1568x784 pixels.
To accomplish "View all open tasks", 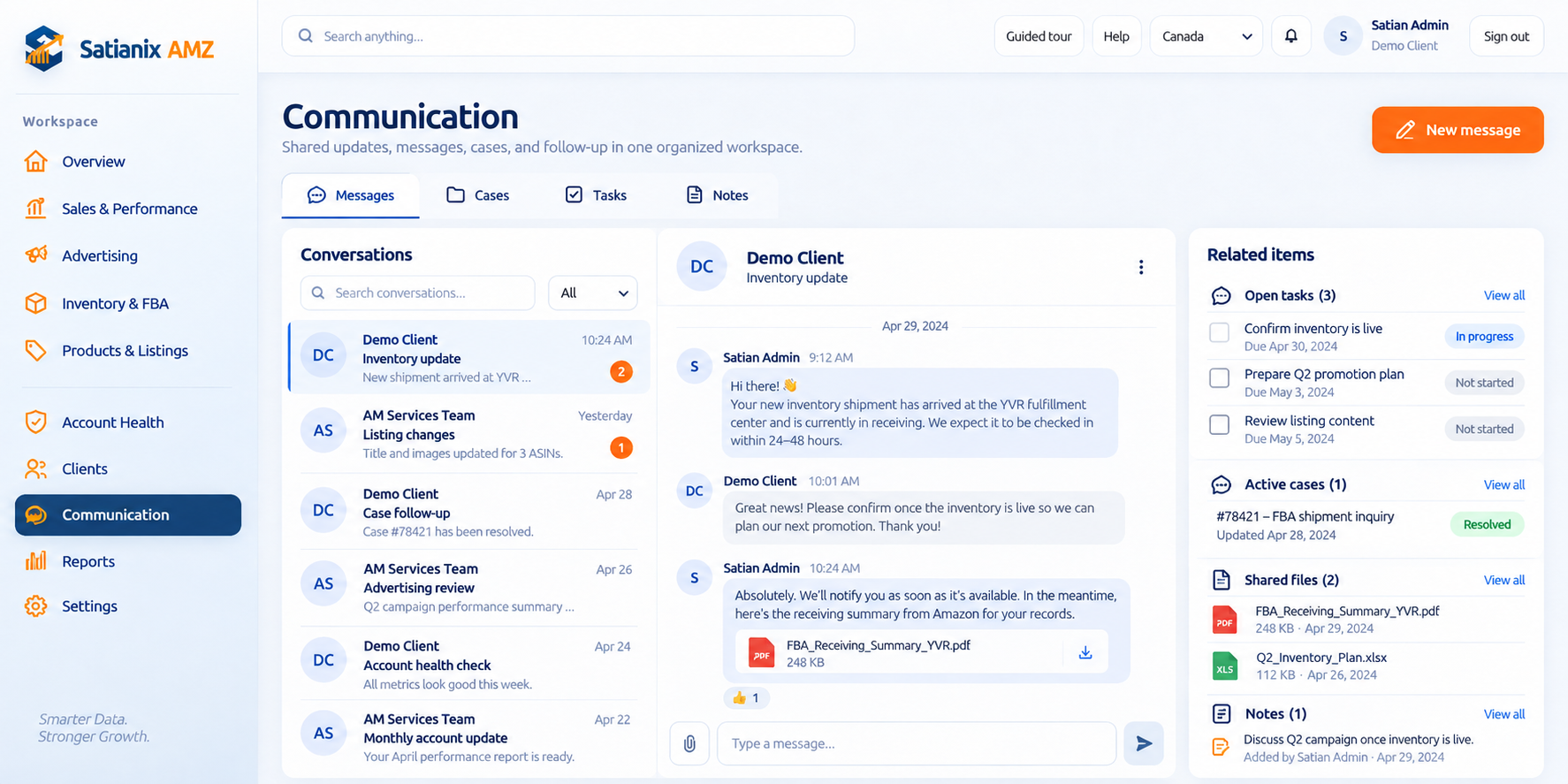I will pos(1503,295).
